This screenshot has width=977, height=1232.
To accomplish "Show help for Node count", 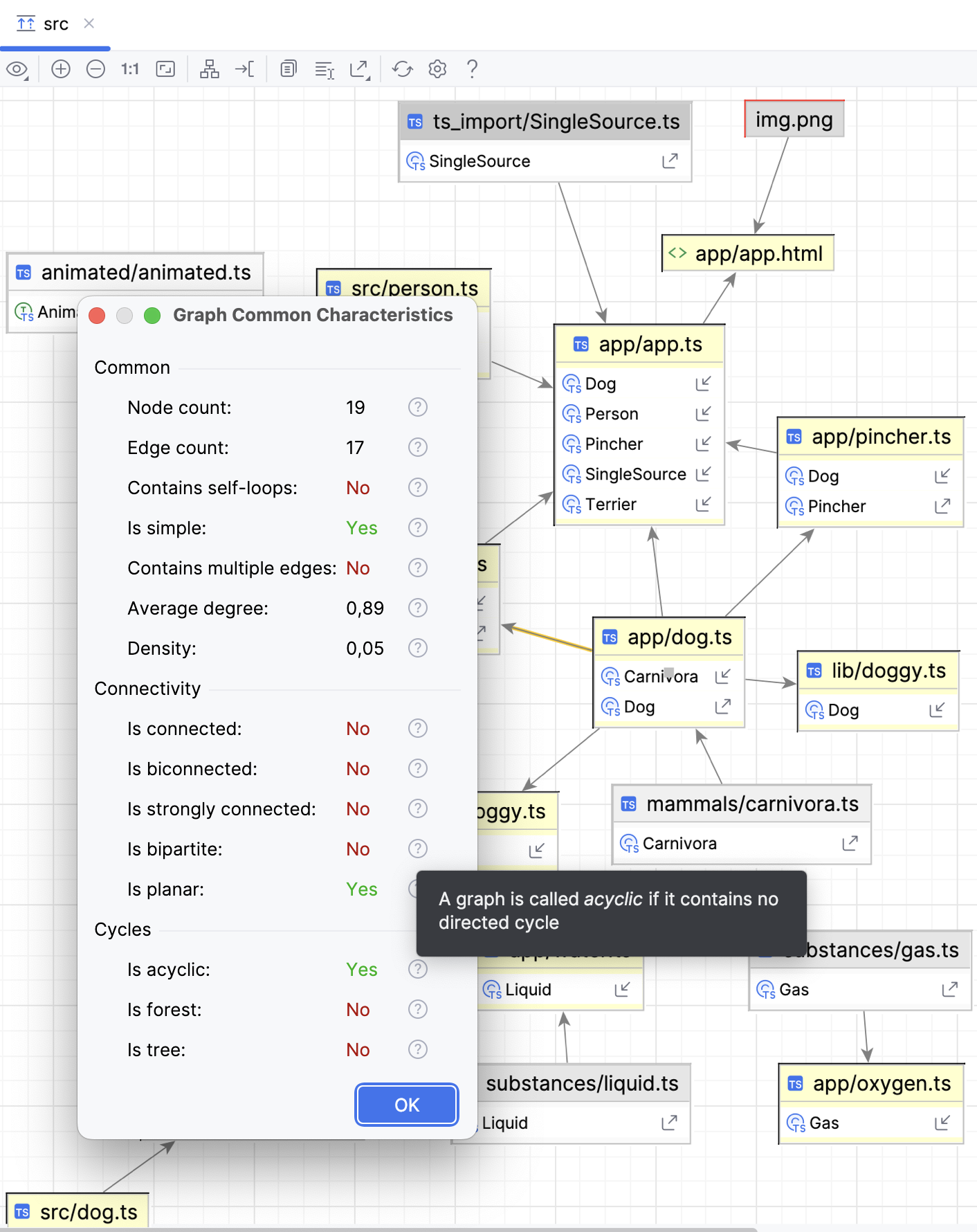I will (418, 407).
